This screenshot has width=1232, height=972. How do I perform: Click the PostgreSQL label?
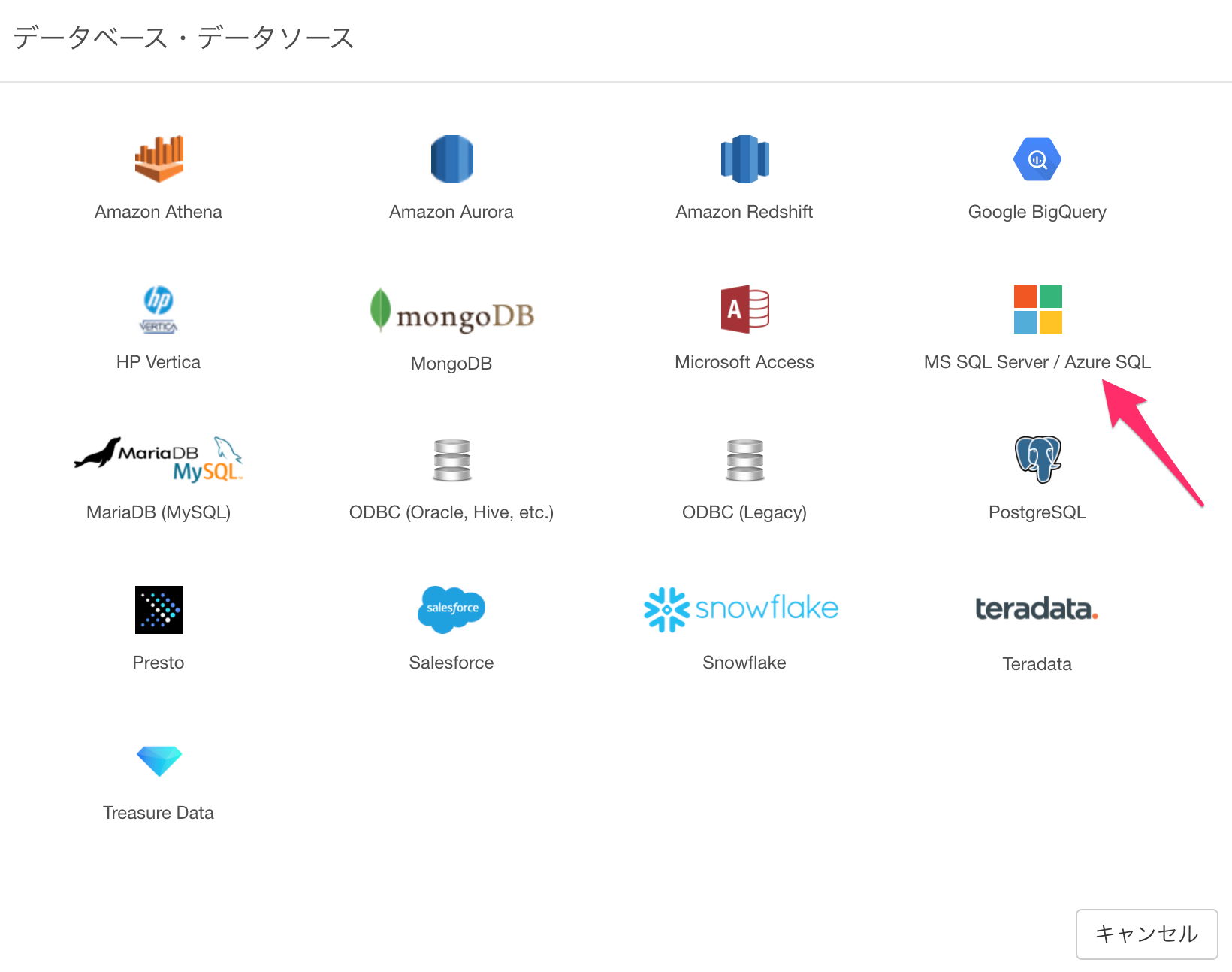[x=1037, y=512]
